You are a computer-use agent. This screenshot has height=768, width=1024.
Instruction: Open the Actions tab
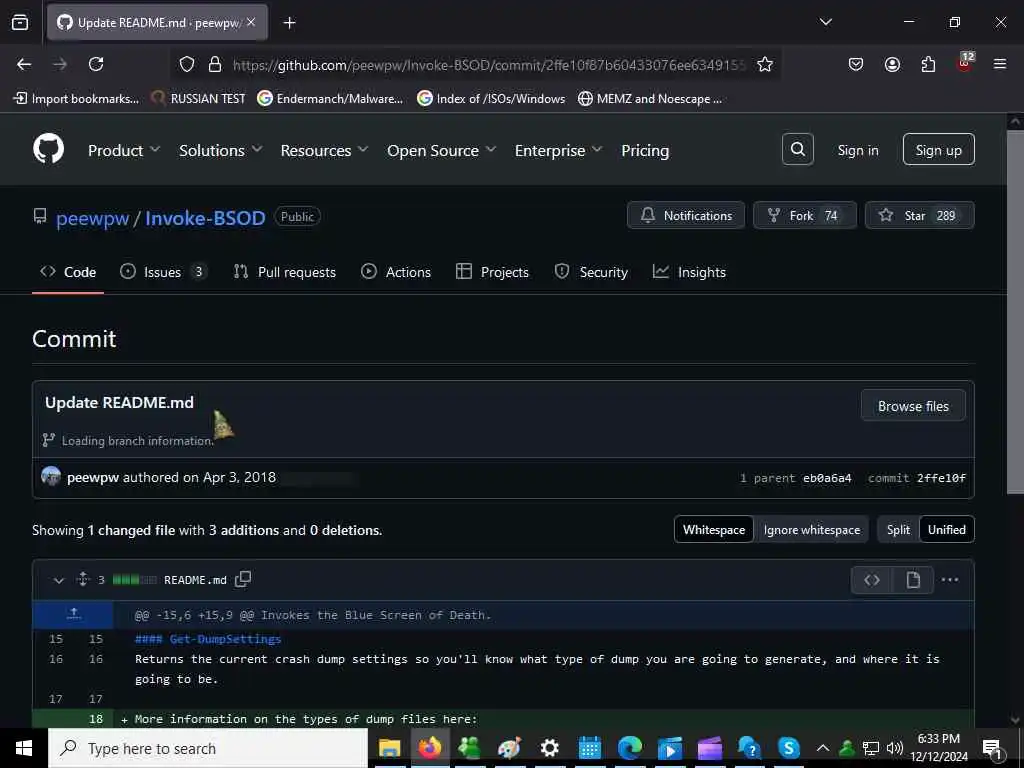[396, 272]
